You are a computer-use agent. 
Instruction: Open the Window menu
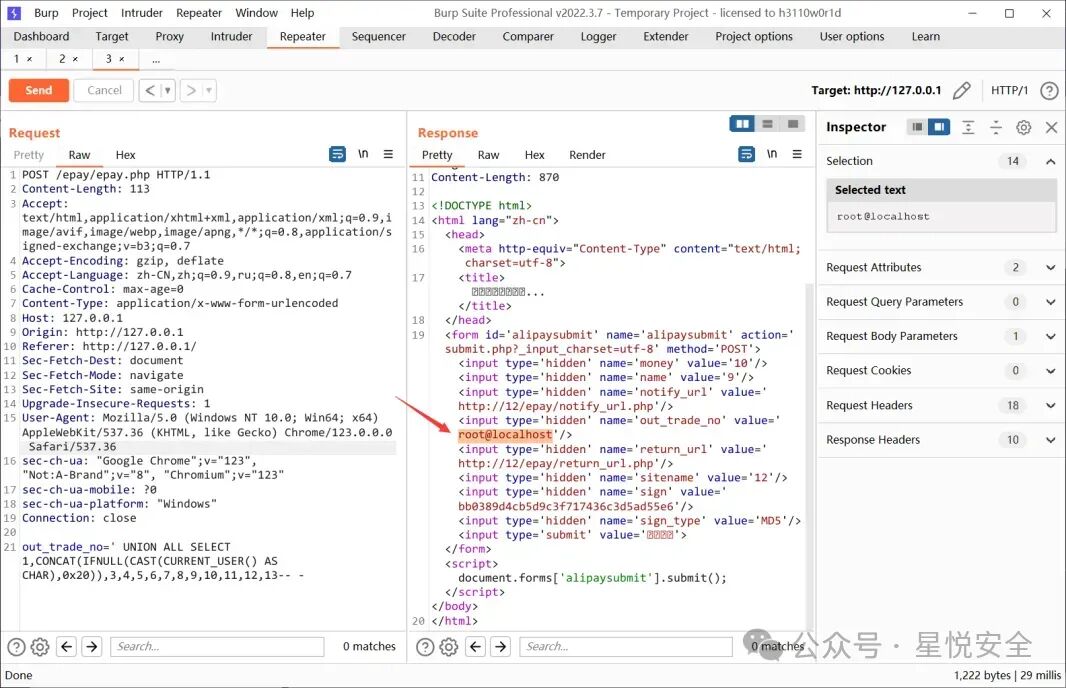coord(256,13)
